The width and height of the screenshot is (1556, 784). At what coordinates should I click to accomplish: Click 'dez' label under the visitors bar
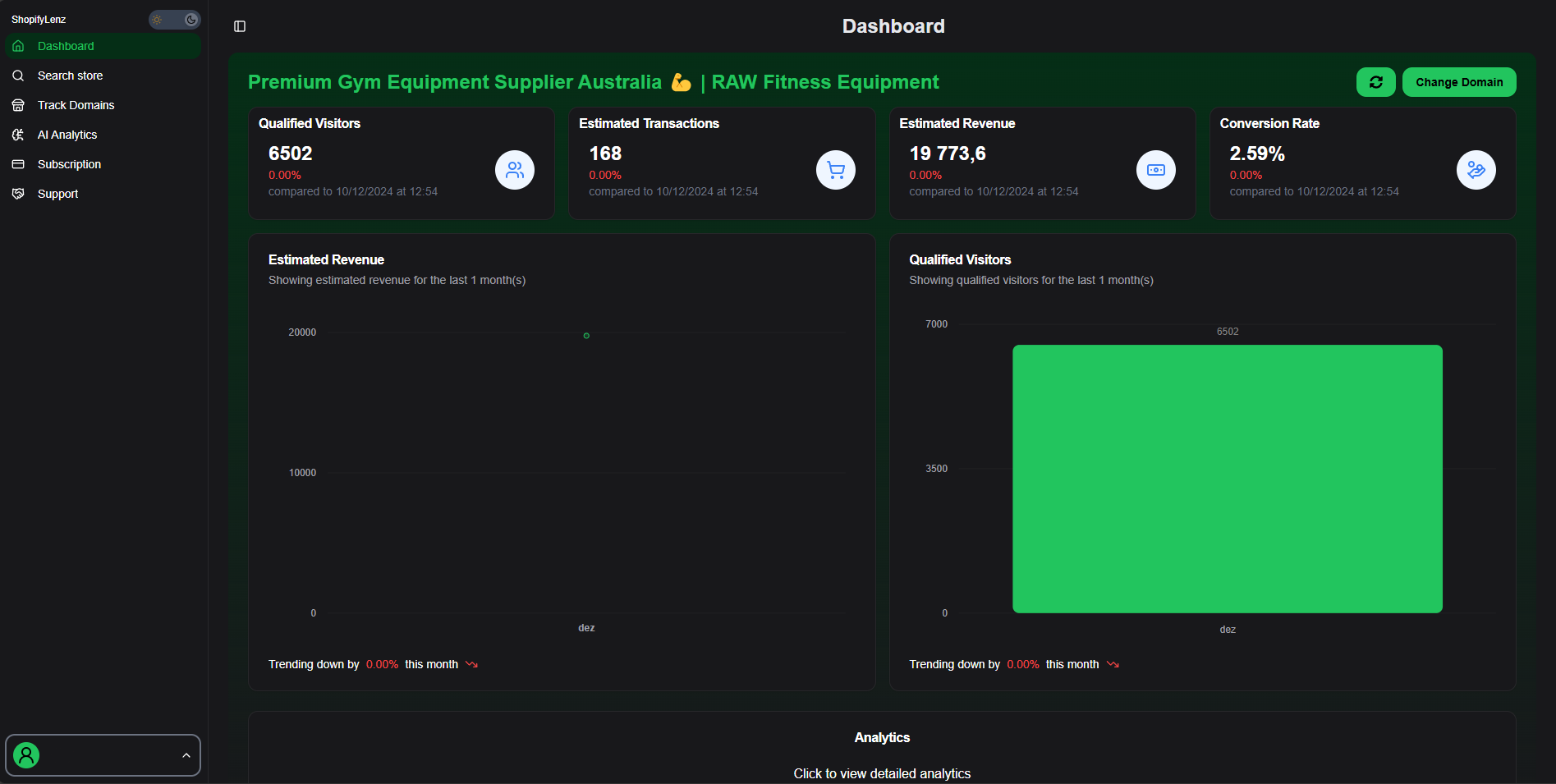click(1228, 630)
